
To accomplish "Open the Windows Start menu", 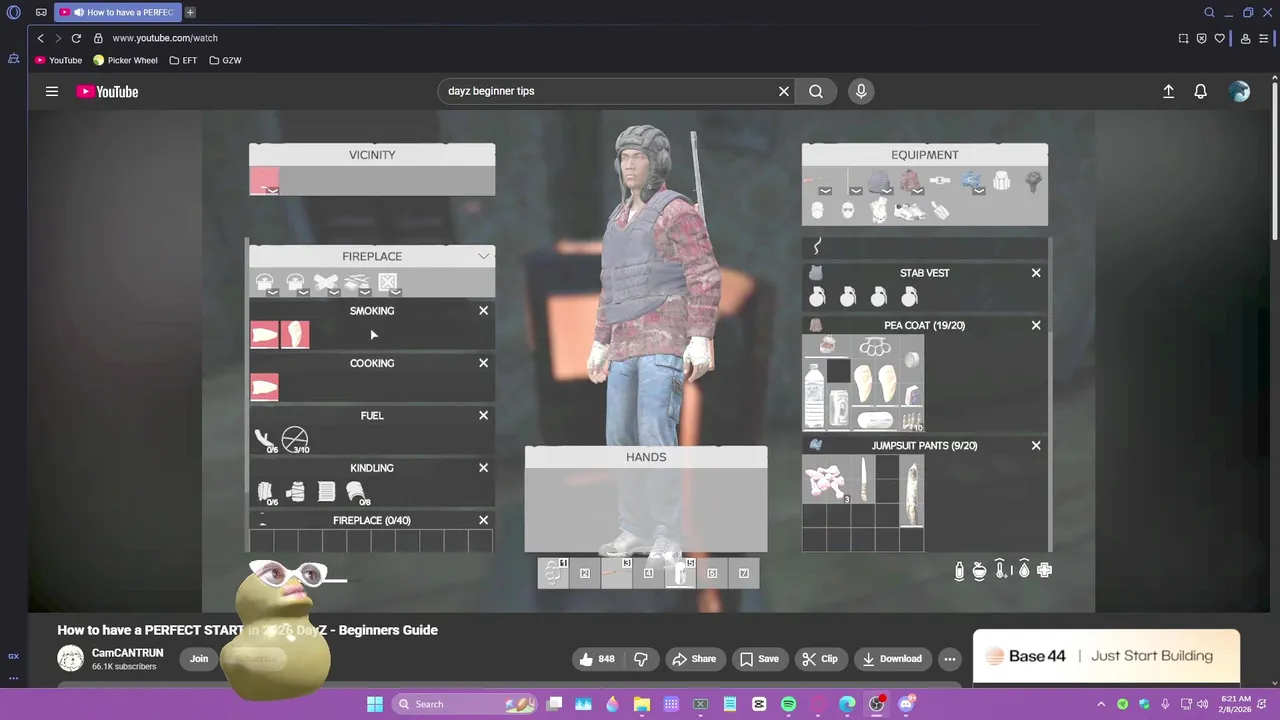I will pos(374,704).
